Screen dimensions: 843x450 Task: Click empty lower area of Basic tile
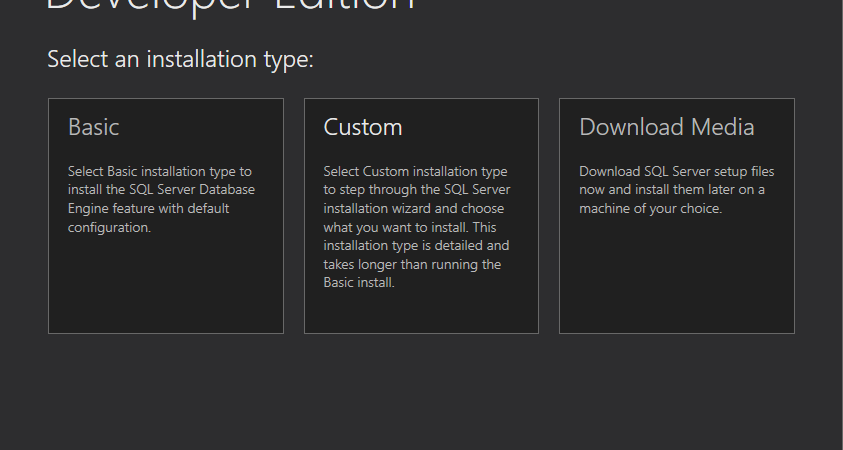[165, 290]
